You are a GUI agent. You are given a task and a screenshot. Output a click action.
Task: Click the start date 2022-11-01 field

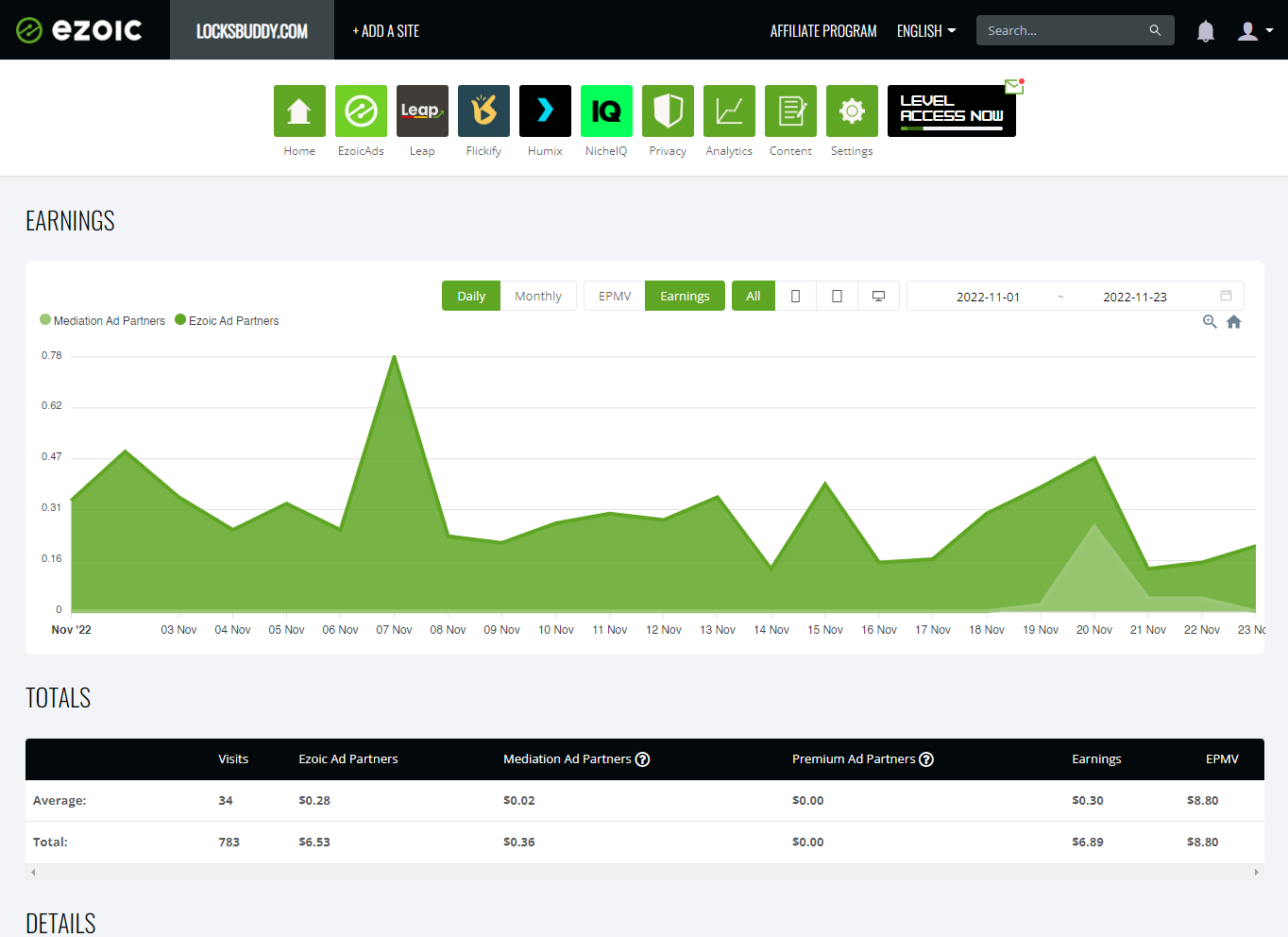[988, 297]
